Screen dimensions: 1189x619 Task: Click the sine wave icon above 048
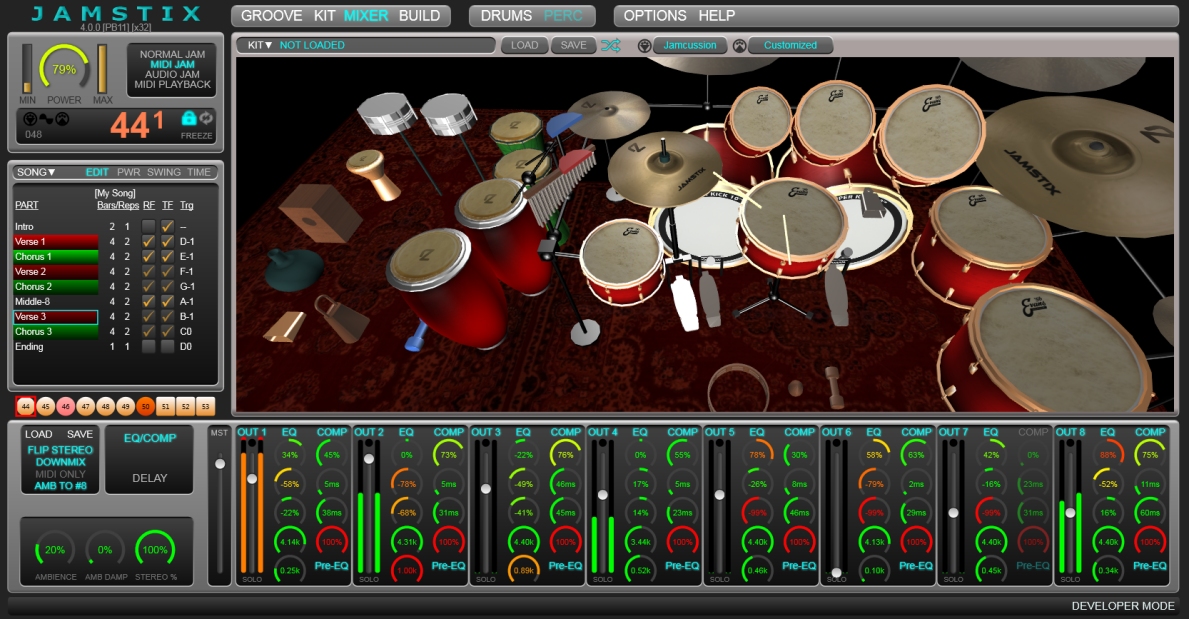coord(46,119)
